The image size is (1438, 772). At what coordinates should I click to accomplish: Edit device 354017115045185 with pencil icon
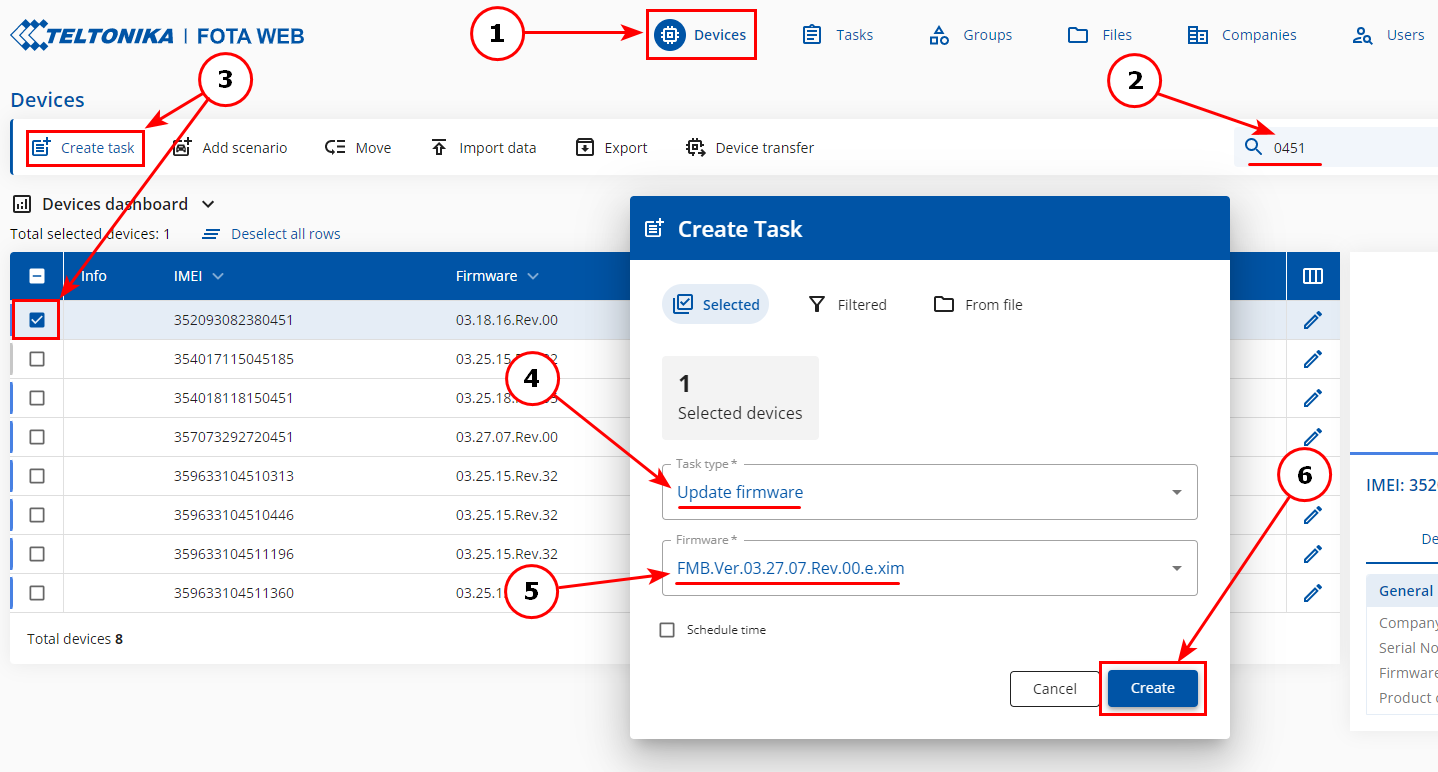1313,359
